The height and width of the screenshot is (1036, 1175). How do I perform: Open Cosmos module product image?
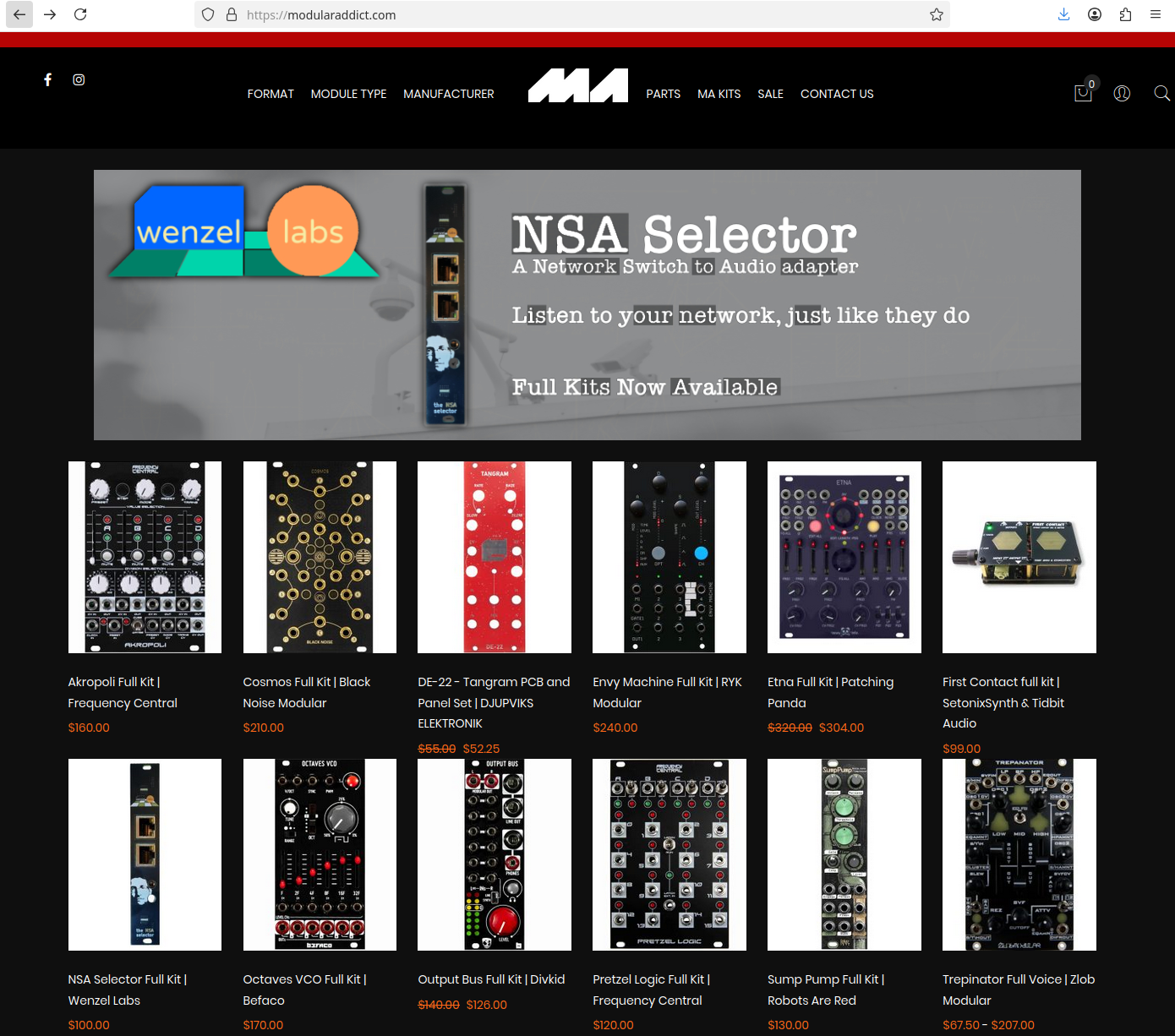tap(320, 557)
